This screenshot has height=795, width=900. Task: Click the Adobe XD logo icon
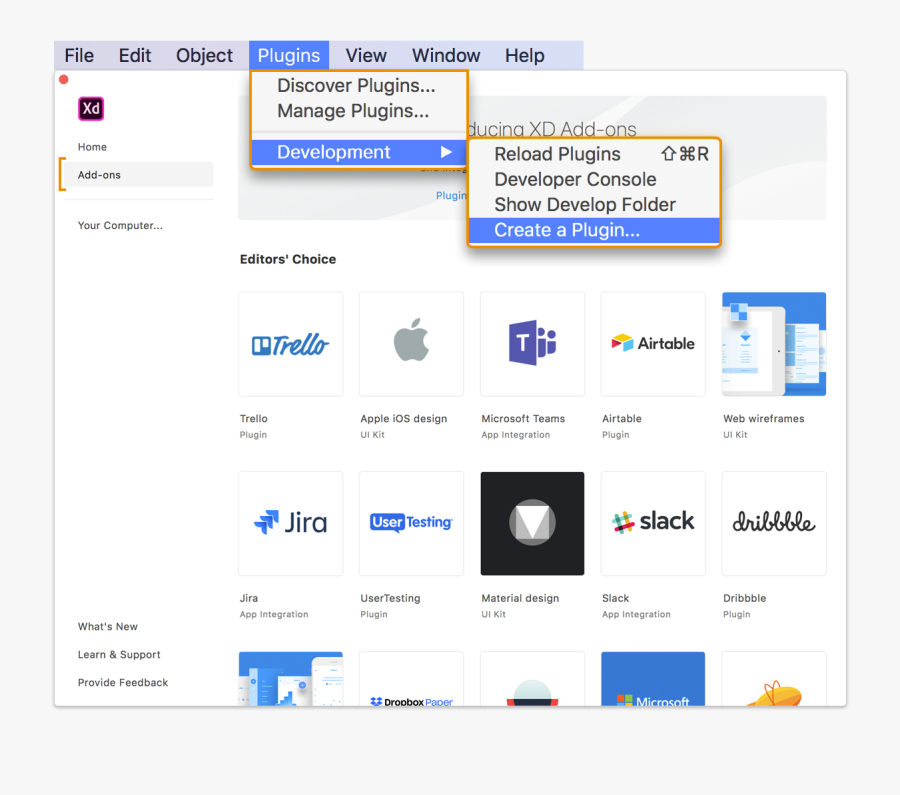[91, 109]
